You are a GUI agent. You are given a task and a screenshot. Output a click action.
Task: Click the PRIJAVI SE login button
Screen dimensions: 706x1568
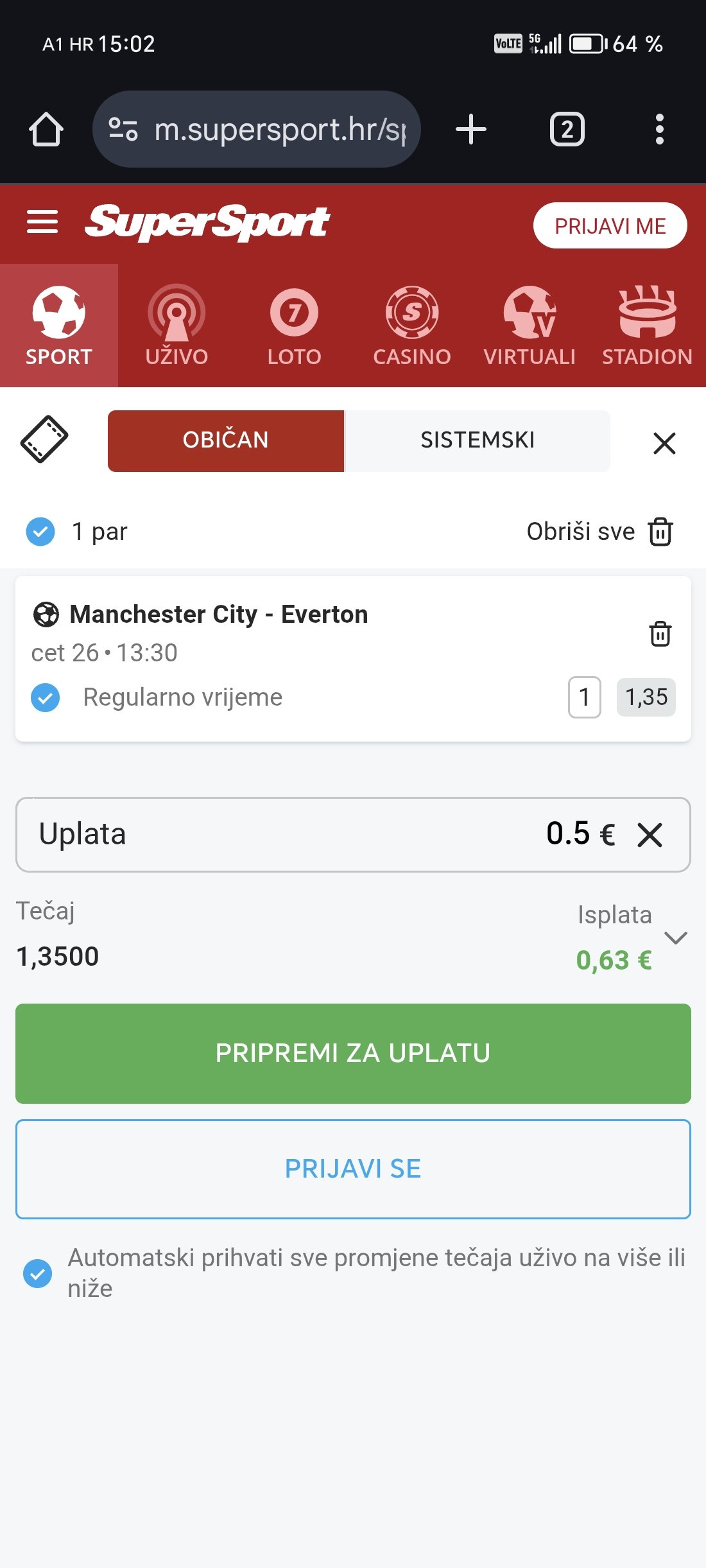click(x=353, y=1169)
